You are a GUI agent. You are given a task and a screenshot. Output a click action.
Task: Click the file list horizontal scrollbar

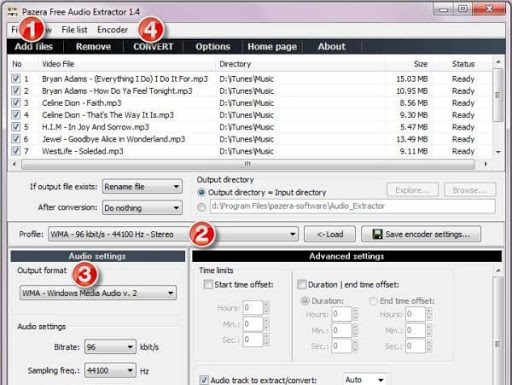click(248, 164)
